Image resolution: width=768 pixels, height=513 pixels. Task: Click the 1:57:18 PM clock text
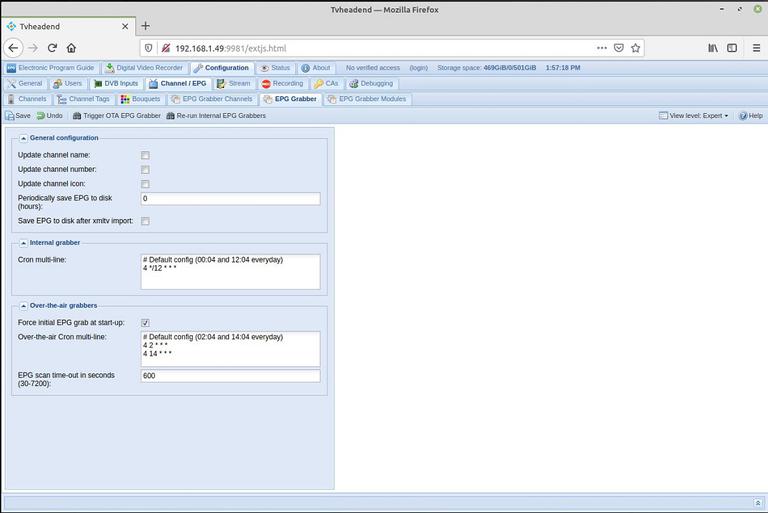pyautogui.click(x=563, y=68)
